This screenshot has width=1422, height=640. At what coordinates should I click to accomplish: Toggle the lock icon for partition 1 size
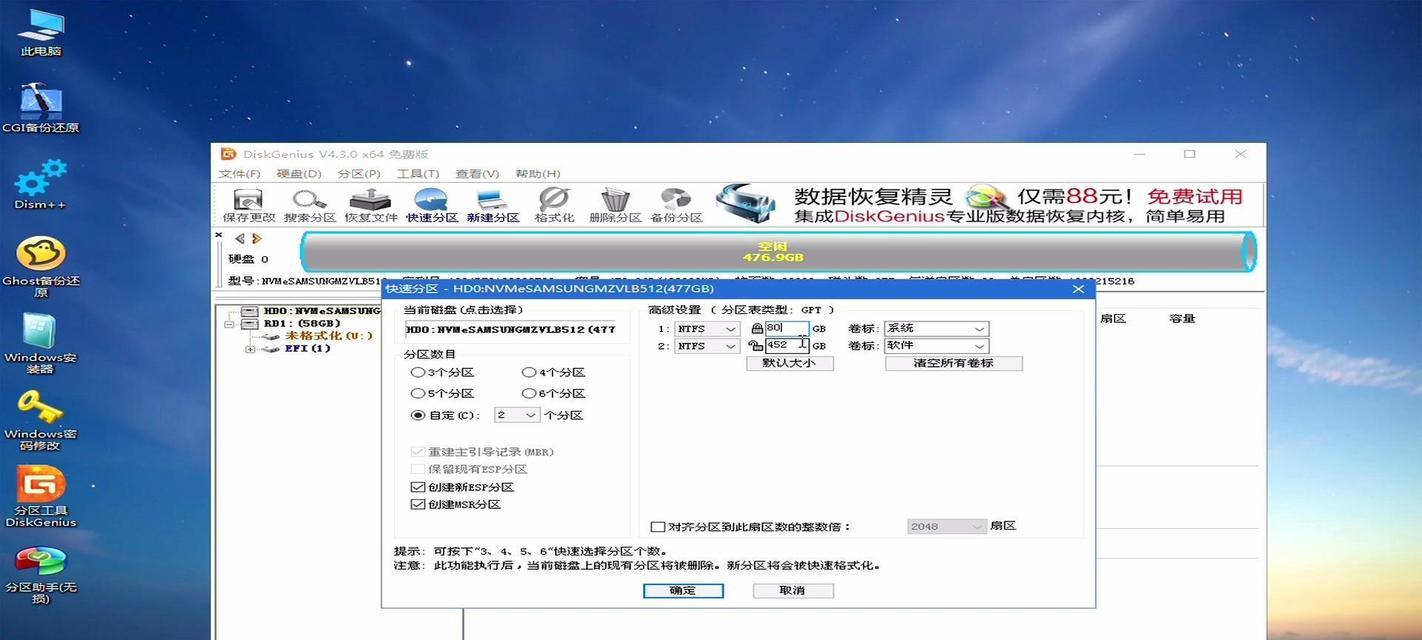[757, 328]
